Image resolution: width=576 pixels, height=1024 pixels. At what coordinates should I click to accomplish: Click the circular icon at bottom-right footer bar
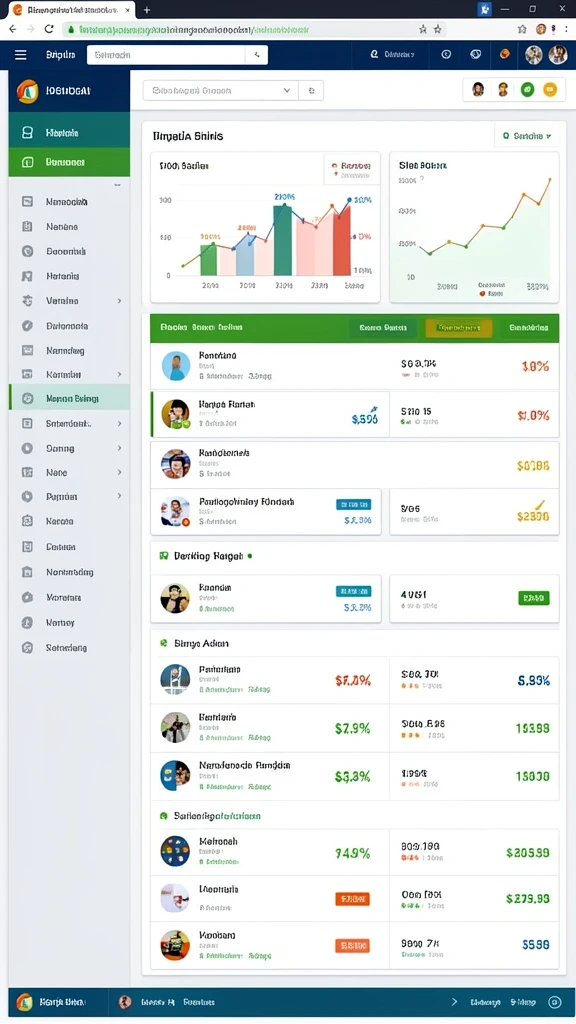pyautogui.click(x=554, y=1002)
